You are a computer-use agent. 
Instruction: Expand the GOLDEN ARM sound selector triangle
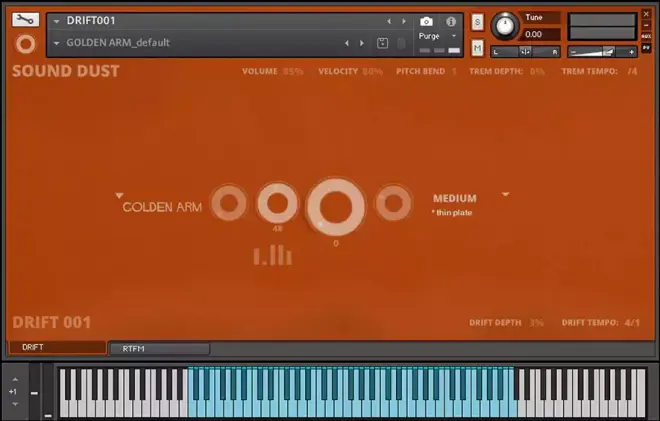pyautogui.click(x=120, y=195)
